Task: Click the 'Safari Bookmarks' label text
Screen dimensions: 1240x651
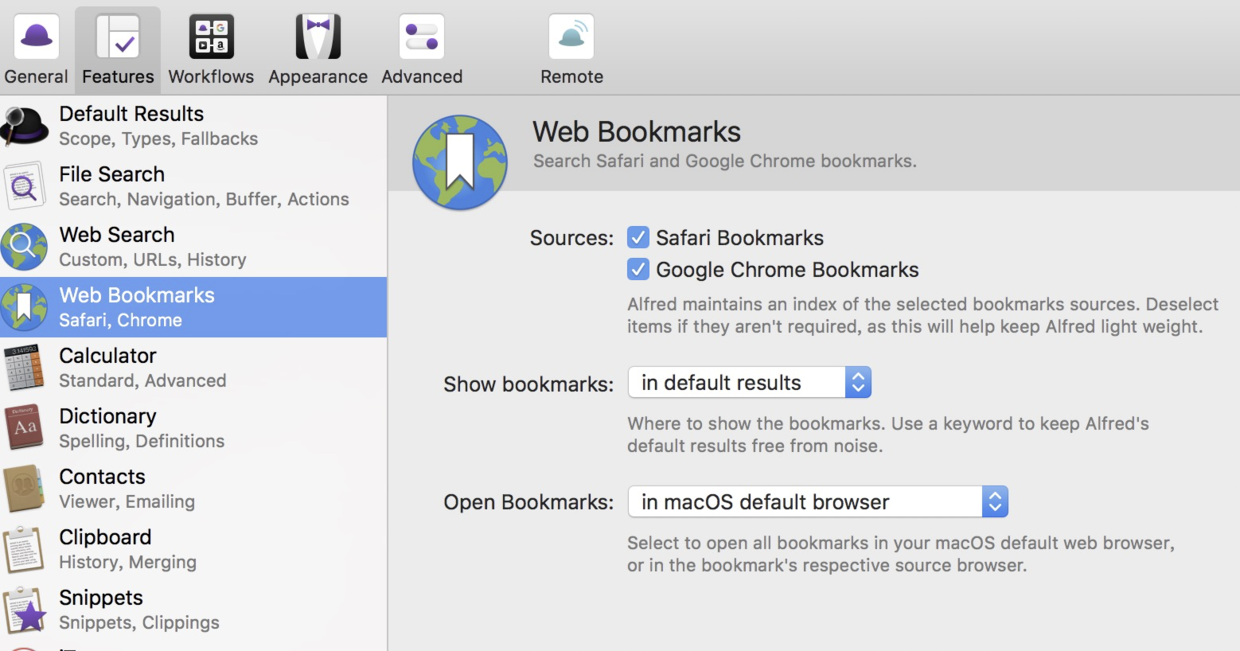Action: [740, 238]
